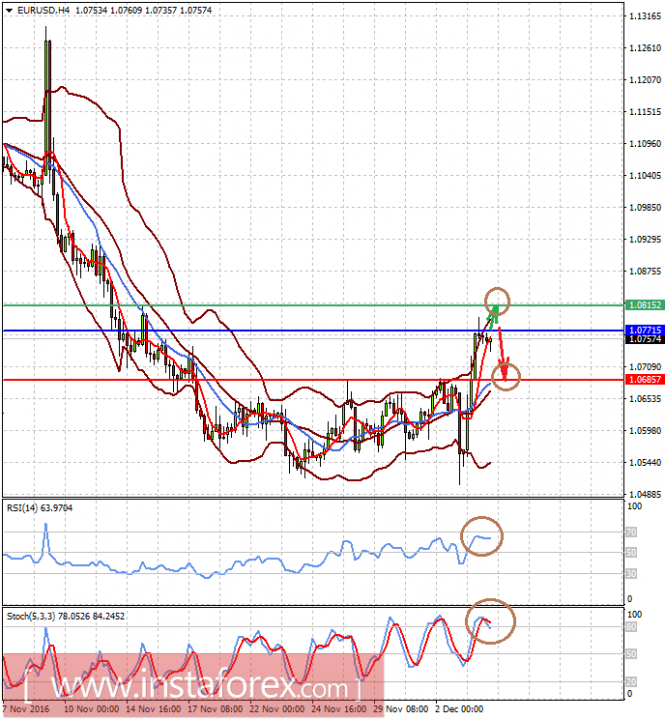Click the triangle arrow beside EURUSD,H4 title

click(x=8, y=9)
